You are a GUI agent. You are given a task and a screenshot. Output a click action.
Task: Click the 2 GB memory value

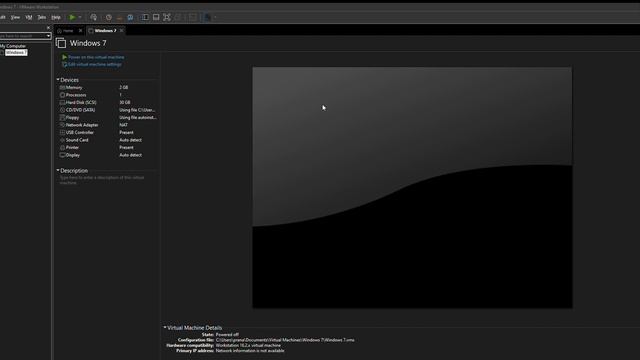point(124,87)
